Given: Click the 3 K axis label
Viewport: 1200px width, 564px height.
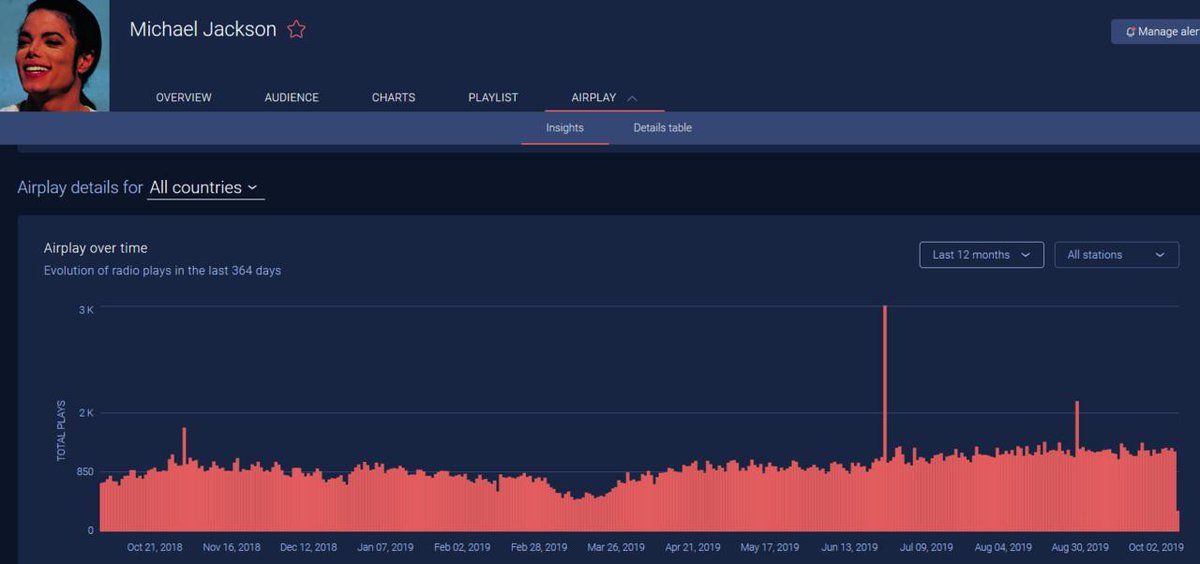Looking at the screenshot, I should [x=87, y=310].
